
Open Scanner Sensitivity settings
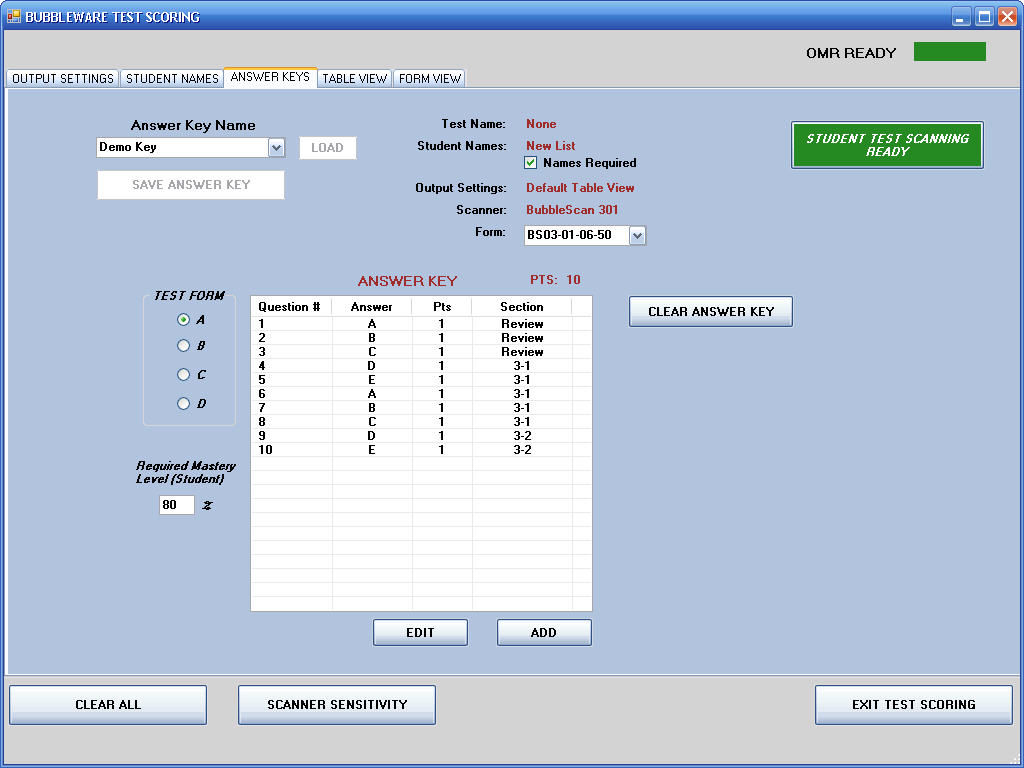[x=337, y=705]
